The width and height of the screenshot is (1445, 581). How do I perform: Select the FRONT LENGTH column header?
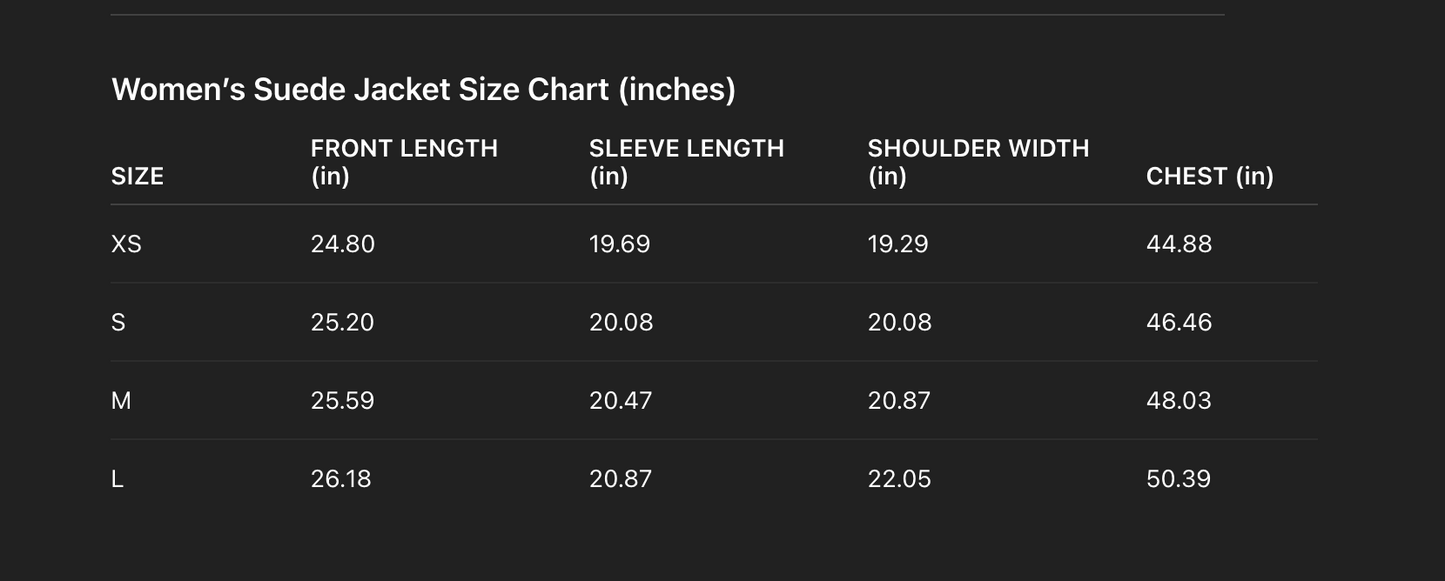click(x=404, y=162)
